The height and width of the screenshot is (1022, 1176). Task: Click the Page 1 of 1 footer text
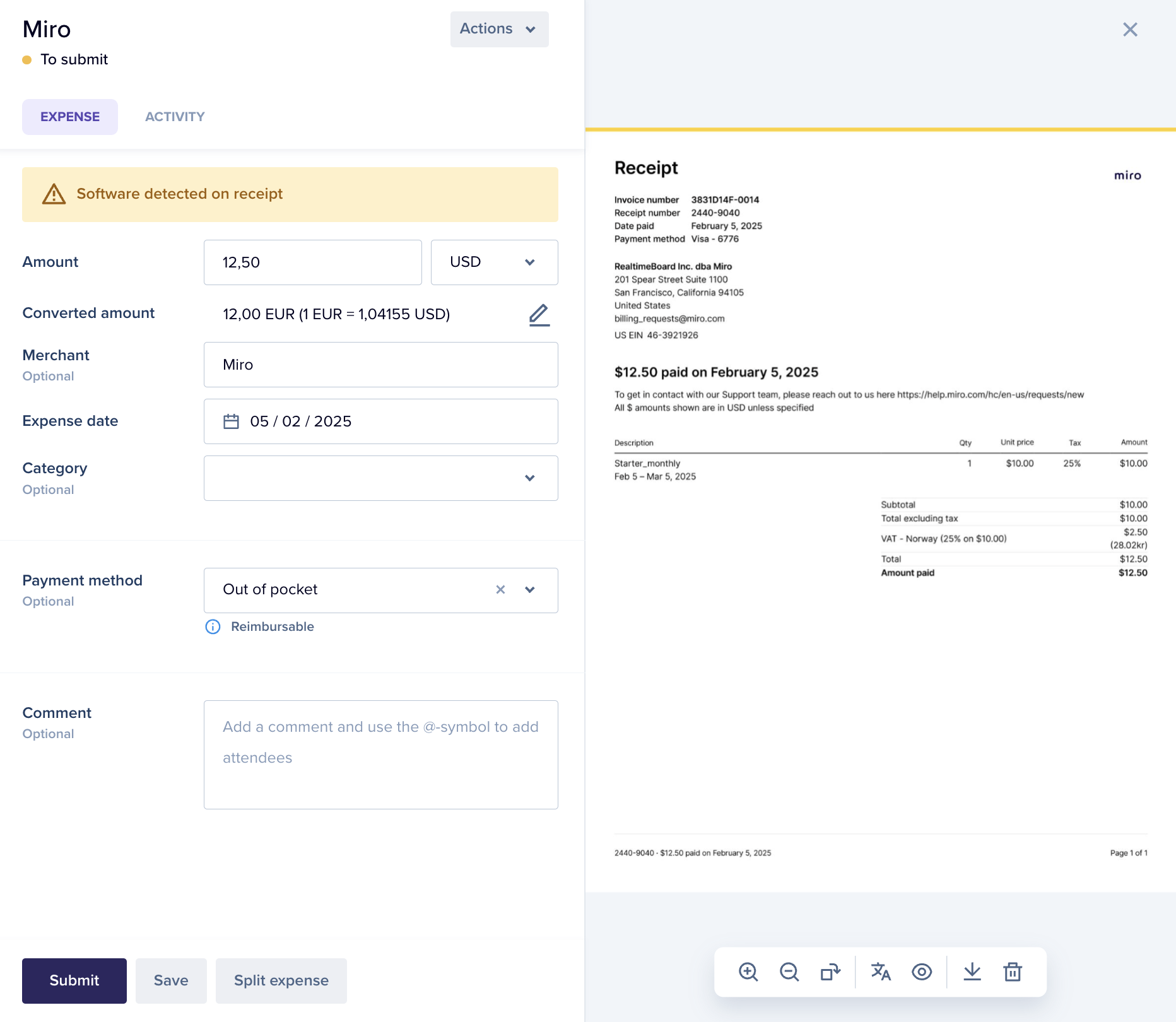(1129, 853)
